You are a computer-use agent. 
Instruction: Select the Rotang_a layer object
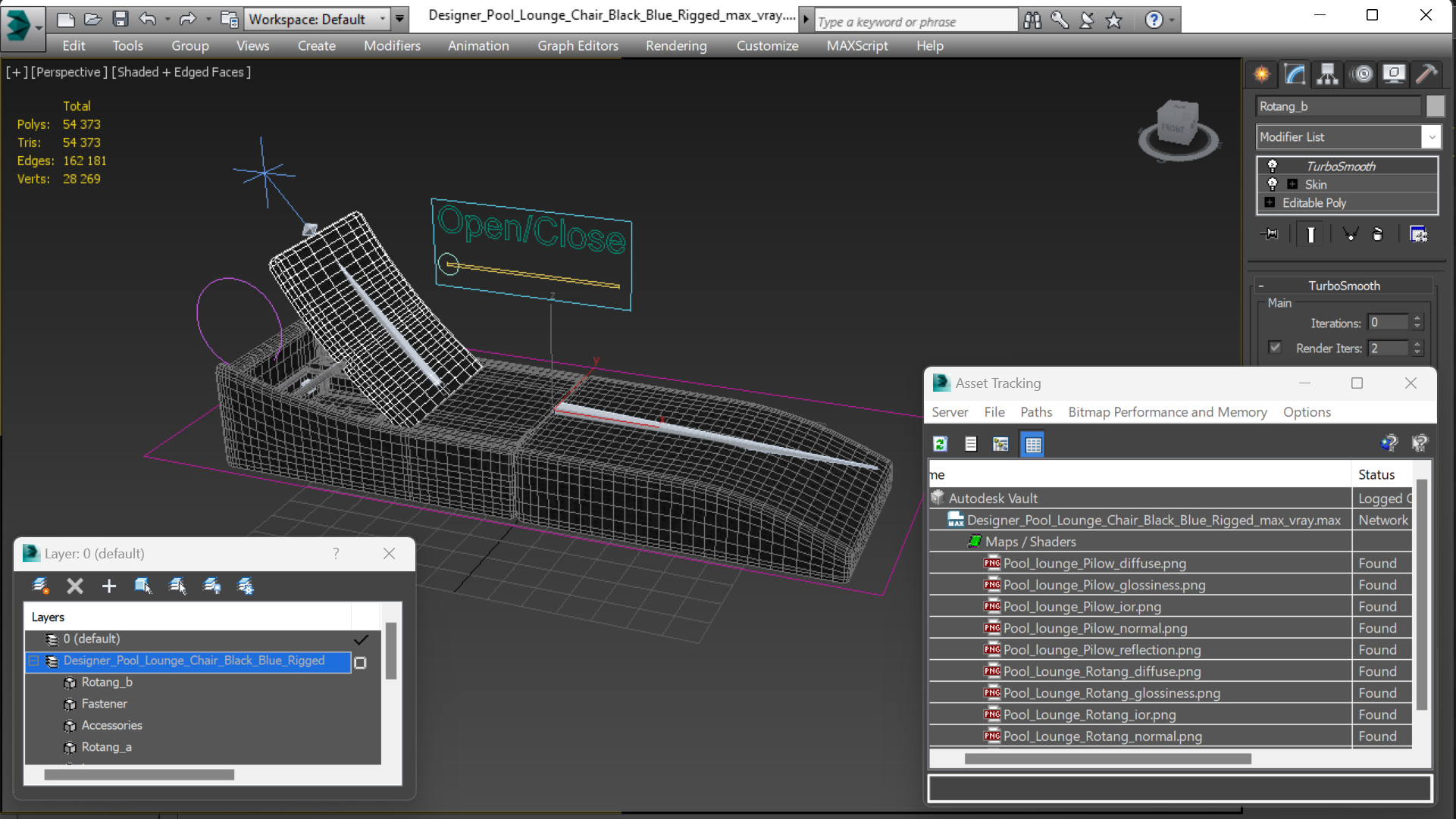coord(106,747)
